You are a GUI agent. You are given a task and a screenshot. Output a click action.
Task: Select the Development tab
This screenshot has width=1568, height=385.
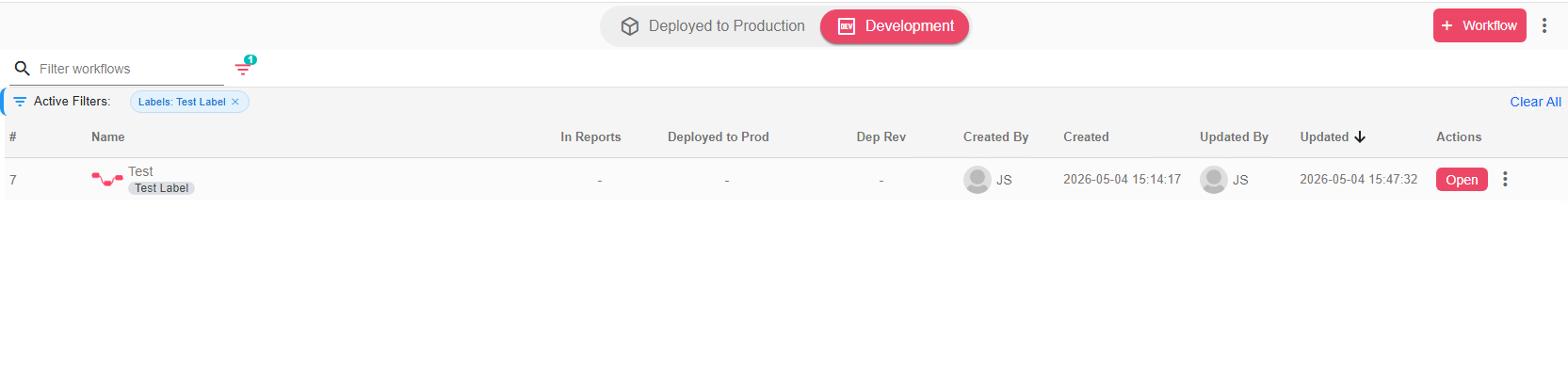895,26
